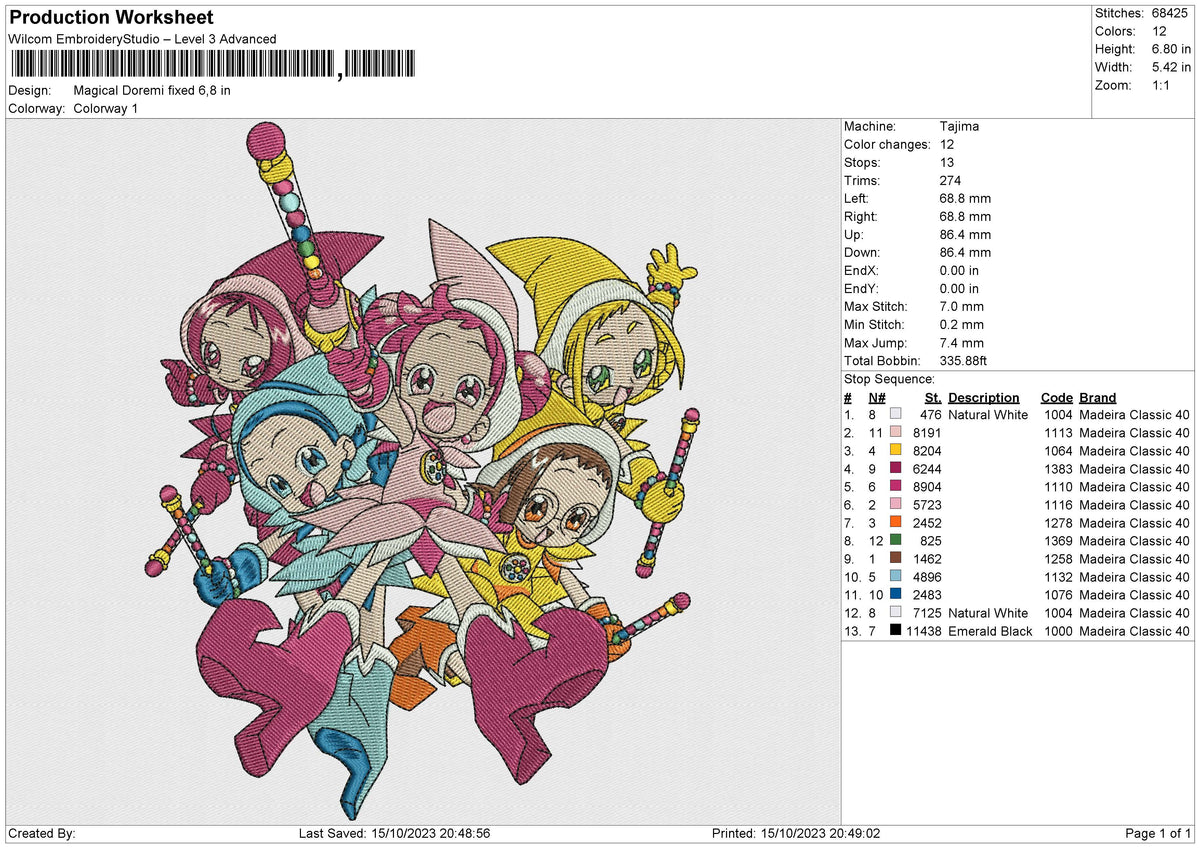Click the Max Jump value 7.4 mm
Image resolution: width=1200 pixels, height=848 pixels.
point(962,343)
